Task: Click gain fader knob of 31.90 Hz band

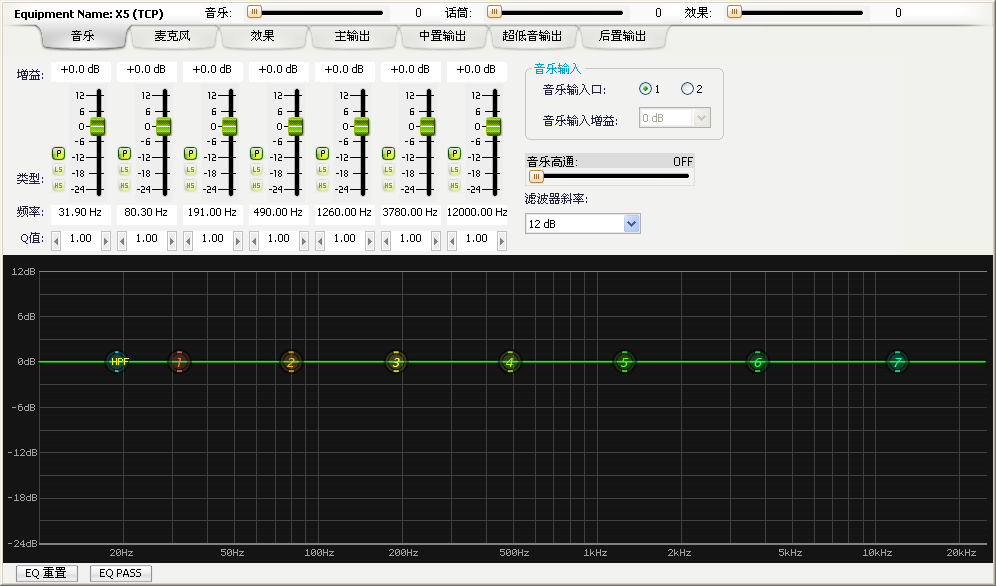Action: [x=97, y=126]
